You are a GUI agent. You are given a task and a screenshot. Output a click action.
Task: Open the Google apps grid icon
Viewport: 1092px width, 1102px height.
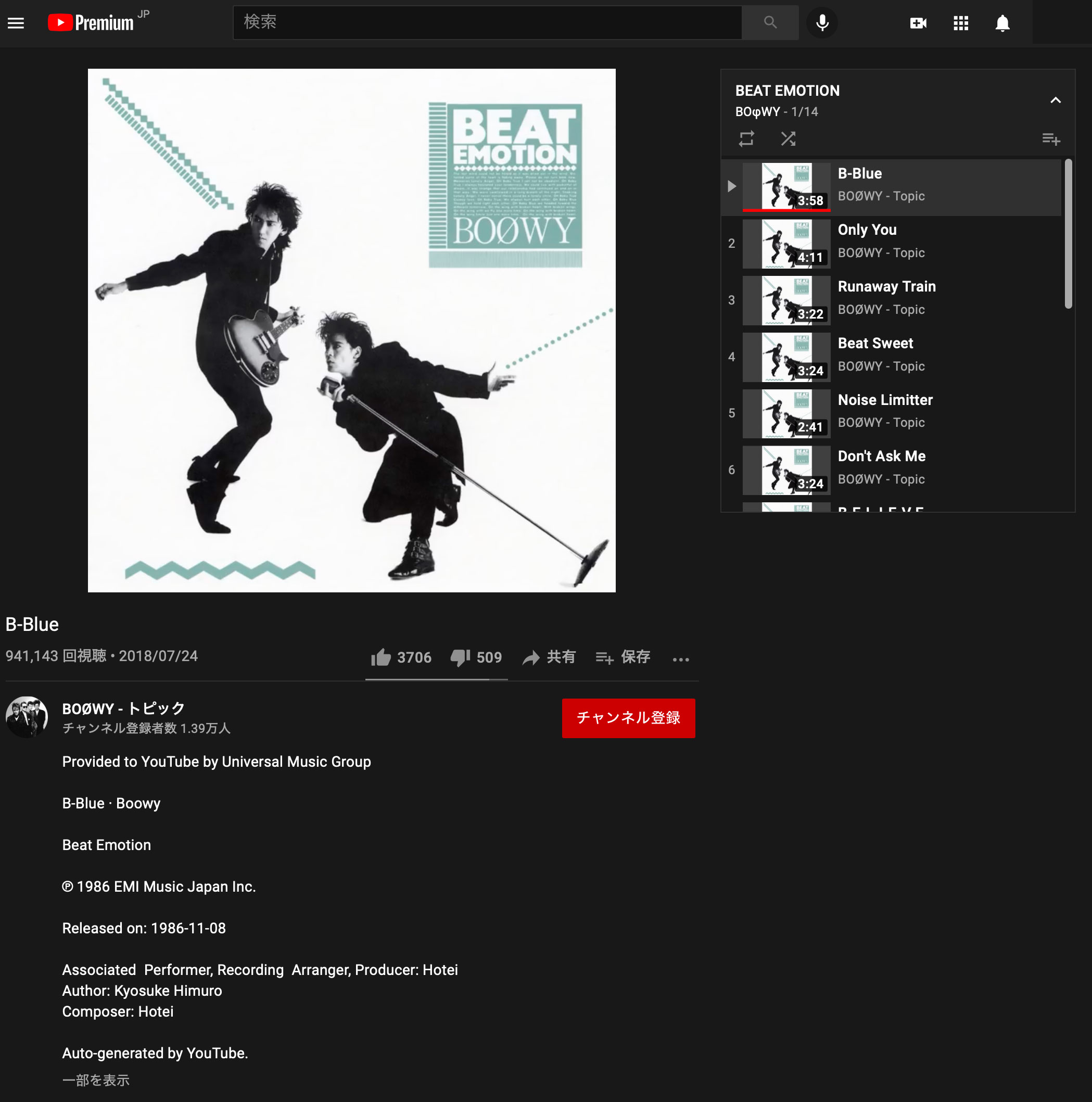960,23
